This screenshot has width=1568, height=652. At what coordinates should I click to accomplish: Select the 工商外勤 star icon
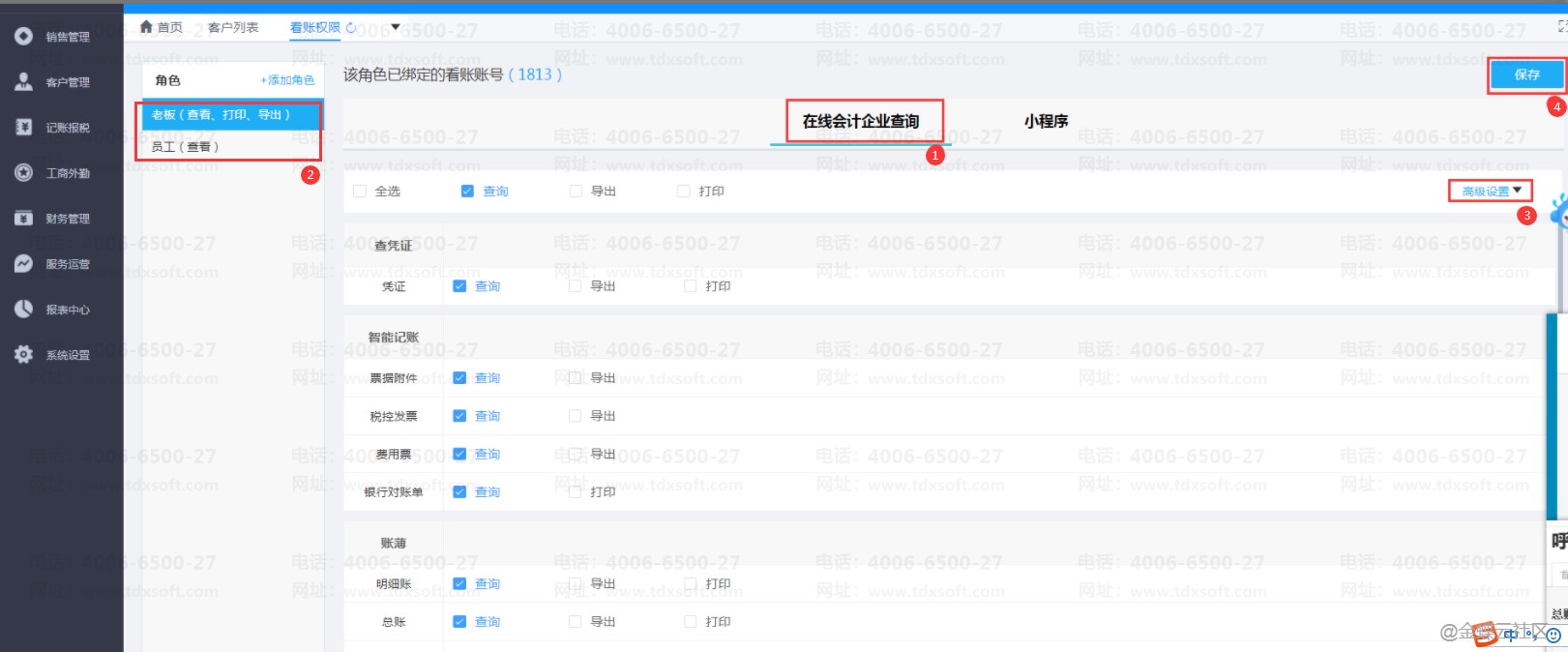click(23, 172)
